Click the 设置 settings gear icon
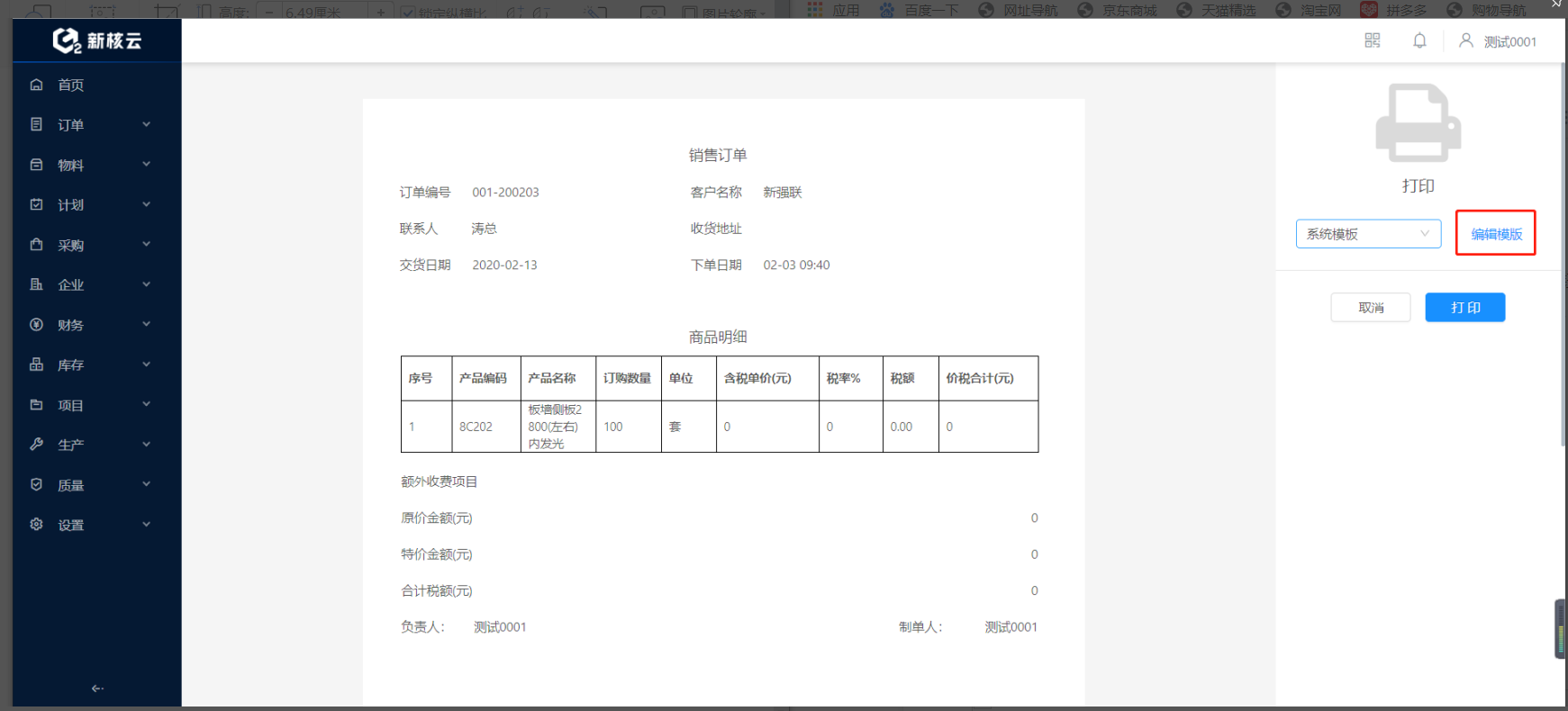 36,525
